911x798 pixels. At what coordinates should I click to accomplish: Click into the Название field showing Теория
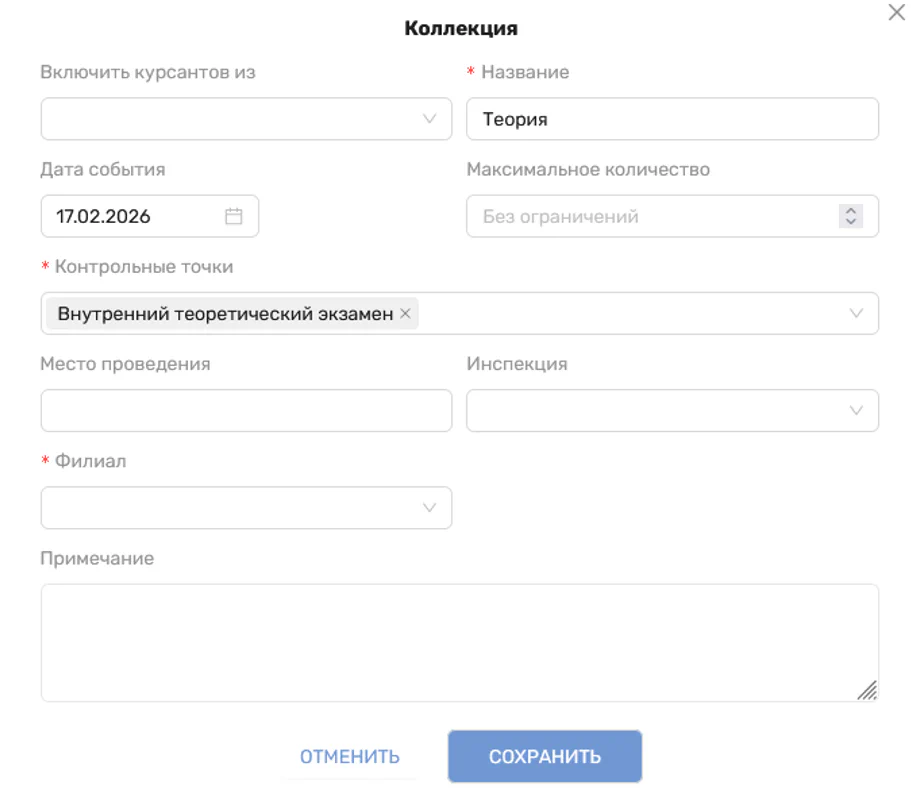coord(670,118)
